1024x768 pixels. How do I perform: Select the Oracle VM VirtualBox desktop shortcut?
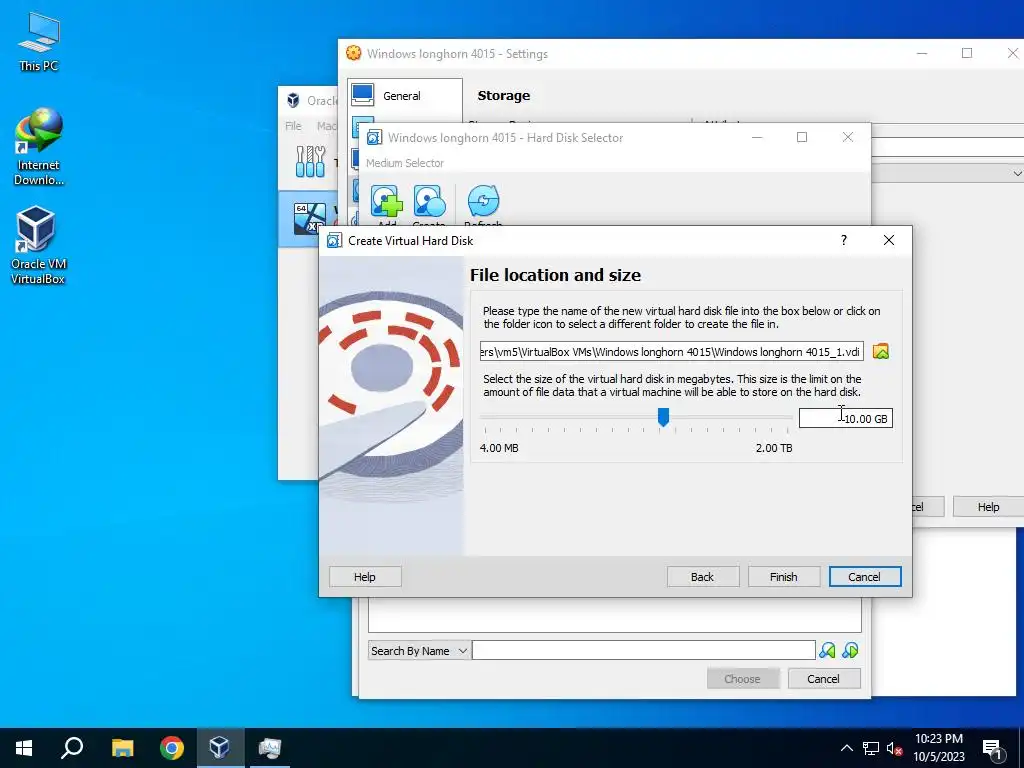click(39, 245)
